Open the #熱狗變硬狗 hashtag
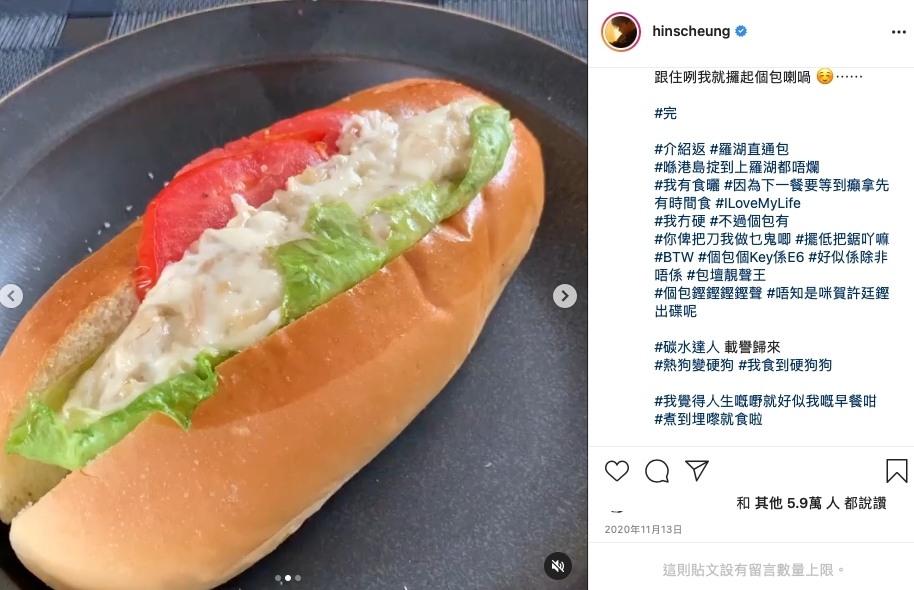This screenshot has height=590, width=914. [694, 365]
